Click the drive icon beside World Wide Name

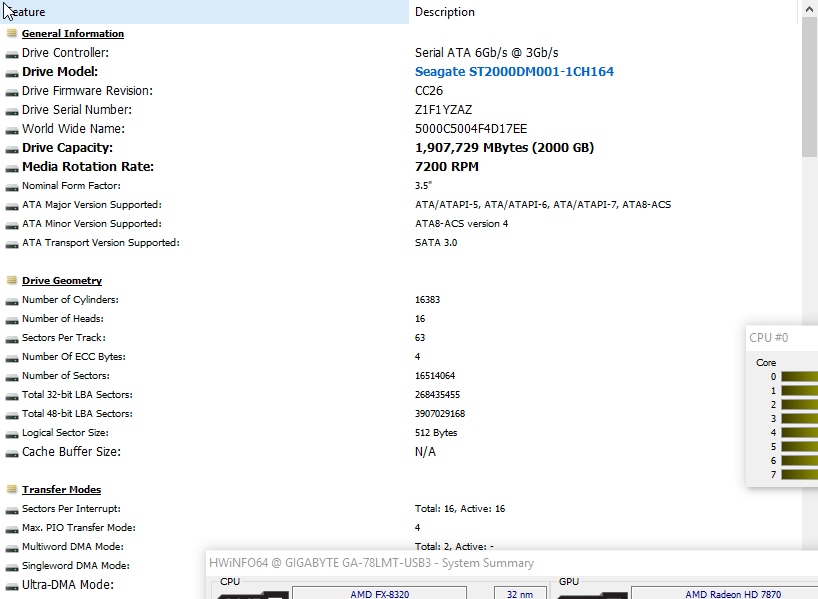(11, 130)
